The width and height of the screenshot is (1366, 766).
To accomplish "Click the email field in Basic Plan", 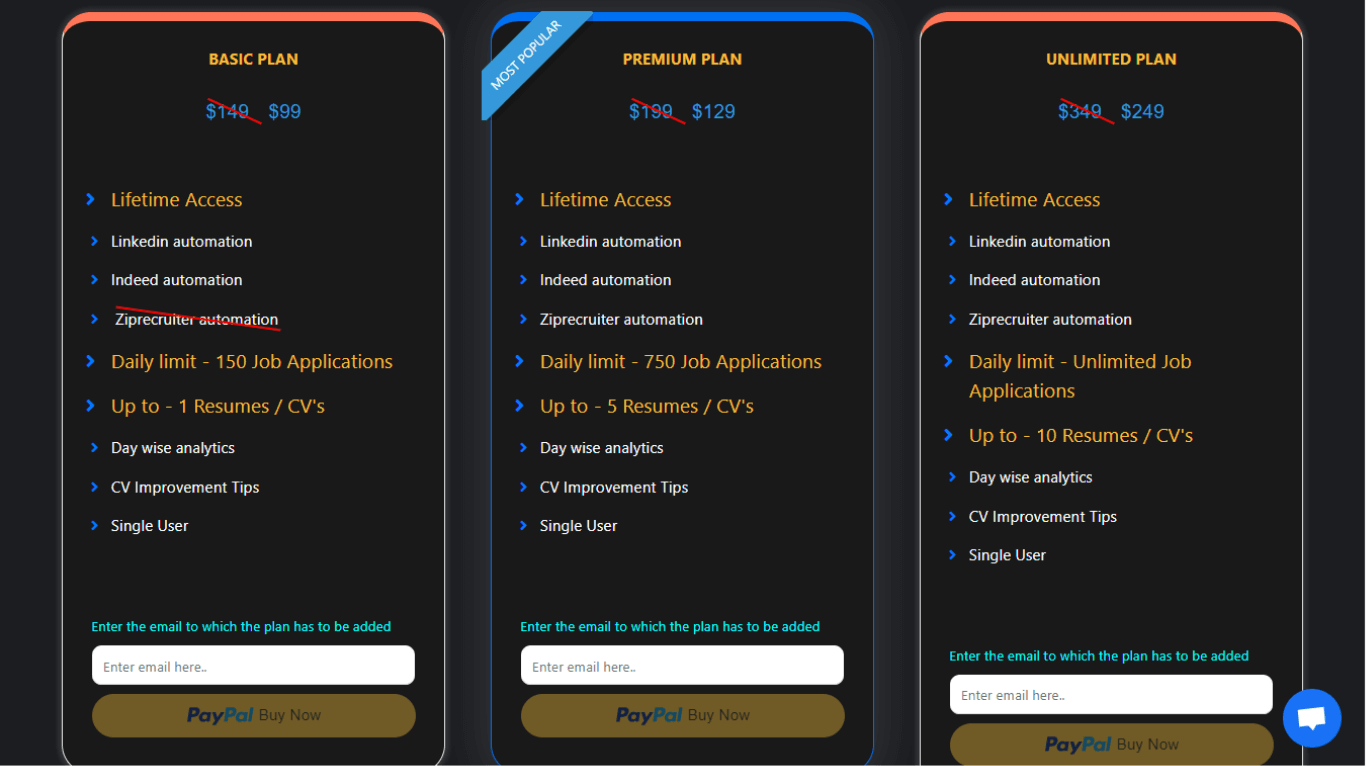I will tap(253, 666).
